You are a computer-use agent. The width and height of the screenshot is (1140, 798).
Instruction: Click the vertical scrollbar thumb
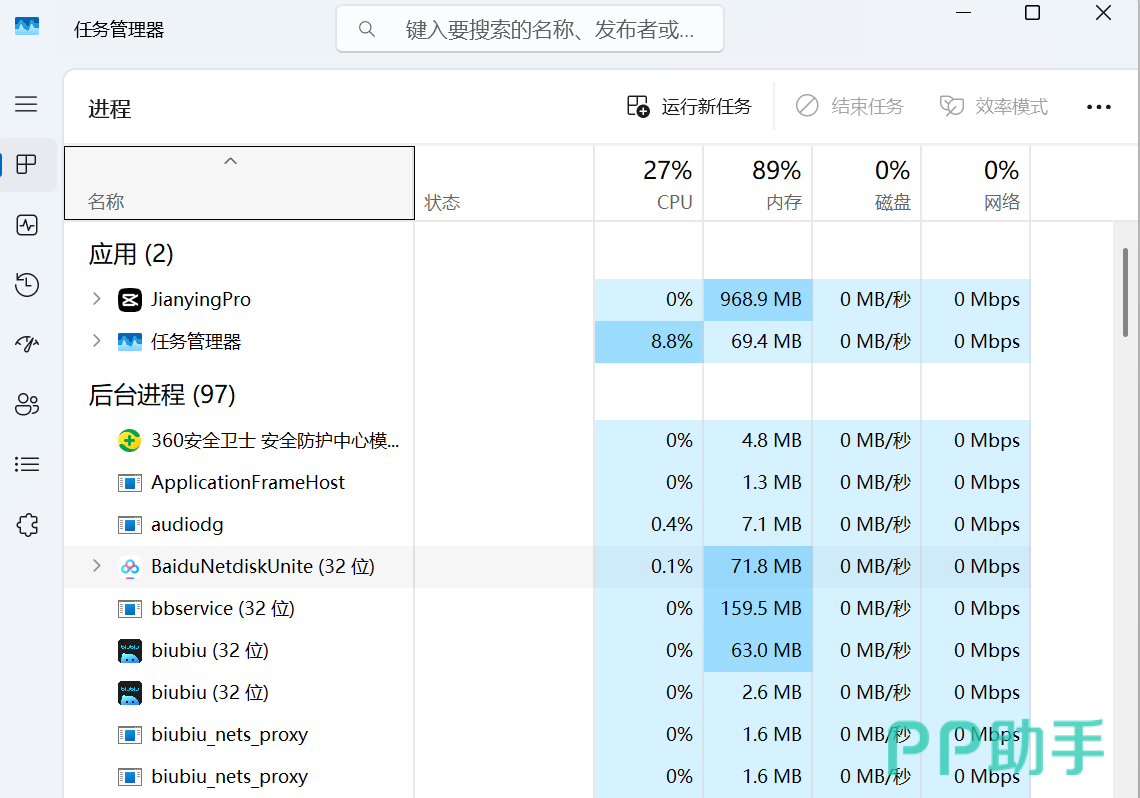(x=1125, y=291)
